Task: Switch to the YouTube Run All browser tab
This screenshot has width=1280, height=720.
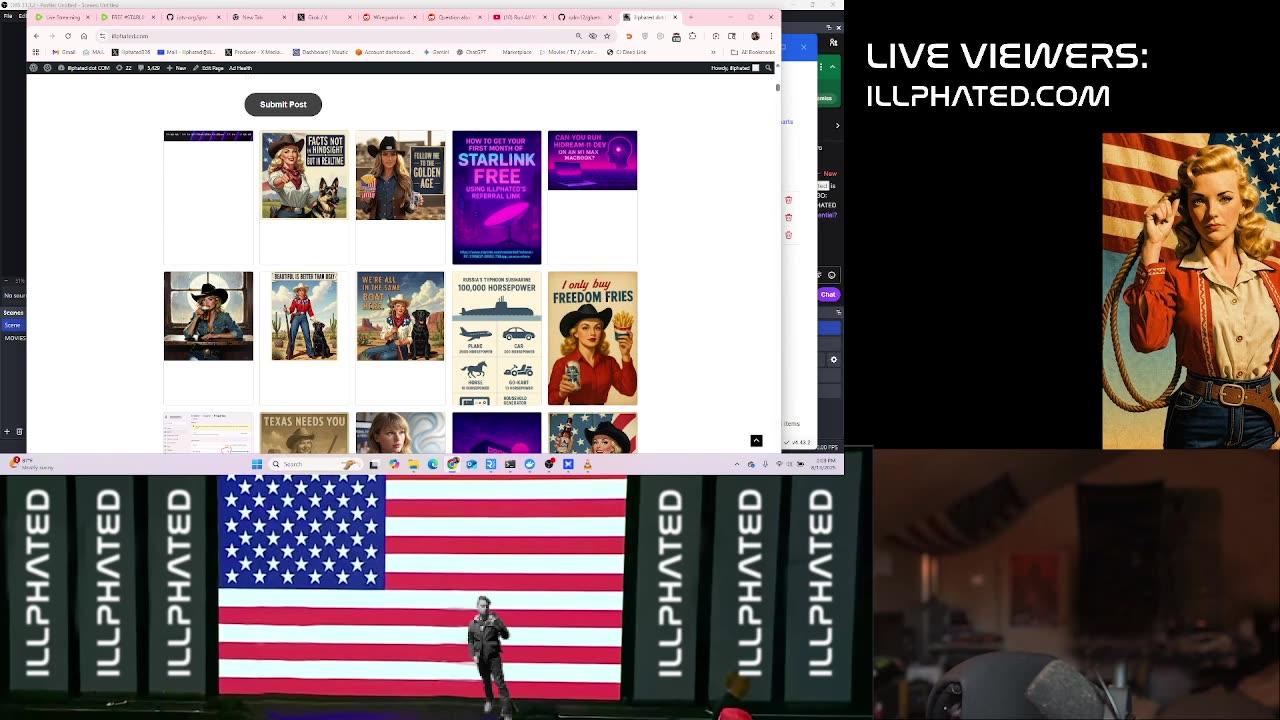Action: coord(520,17)
